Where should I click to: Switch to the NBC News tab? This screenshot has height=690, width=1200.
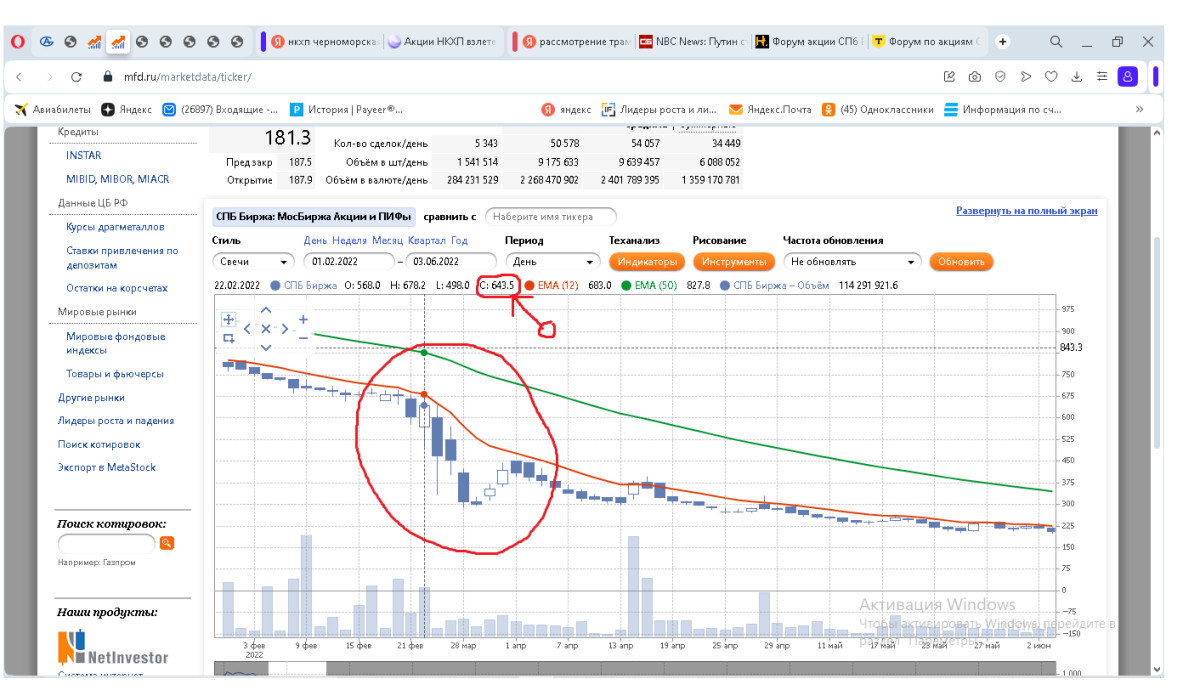click(x=695, y=42)
